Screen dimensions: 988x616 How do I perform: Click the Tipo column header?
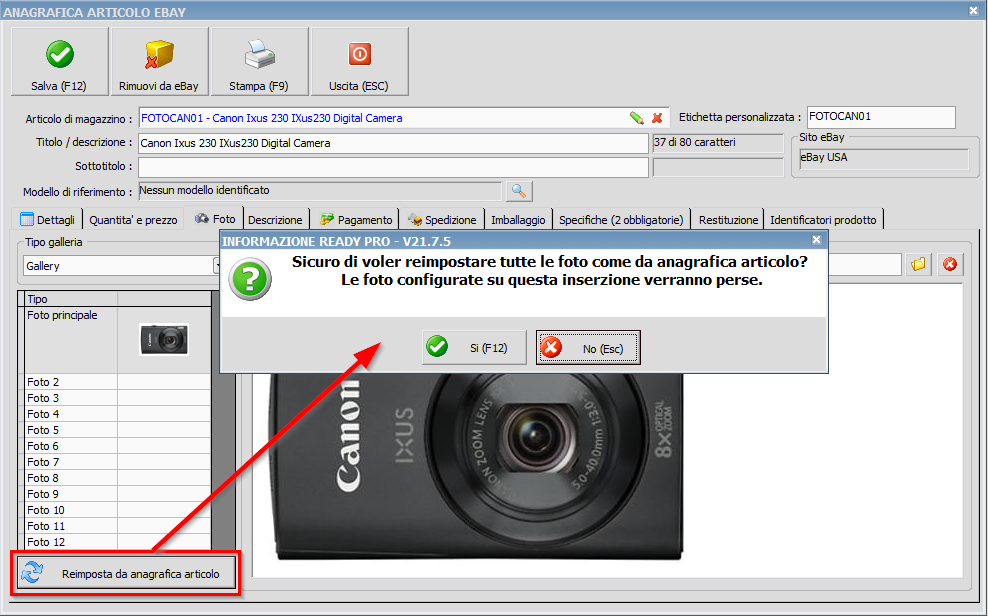coord(71,299)
